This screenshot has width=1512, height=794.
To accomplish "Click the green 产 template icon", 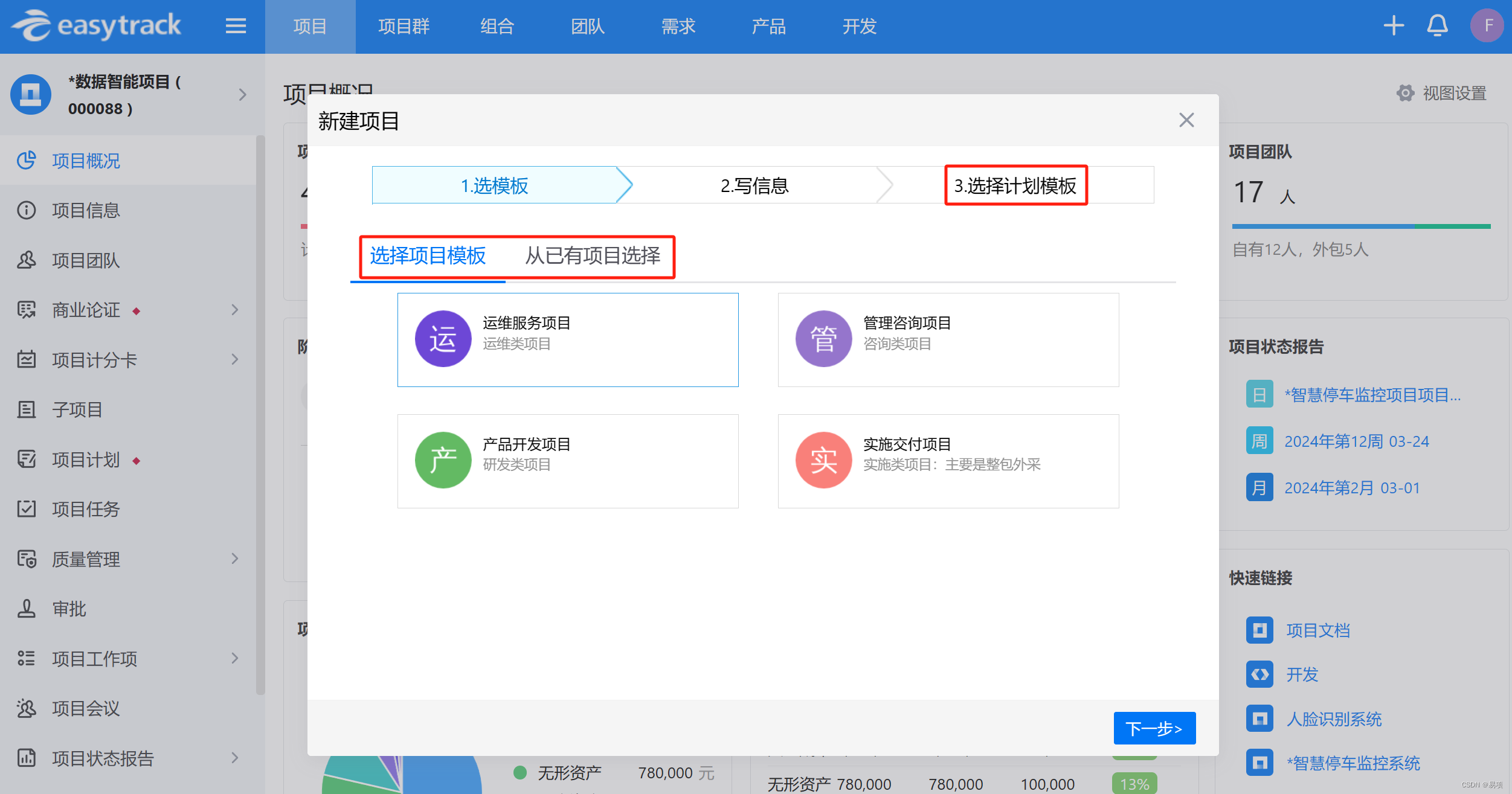I will pyautogui.click(x=443, y=460).
